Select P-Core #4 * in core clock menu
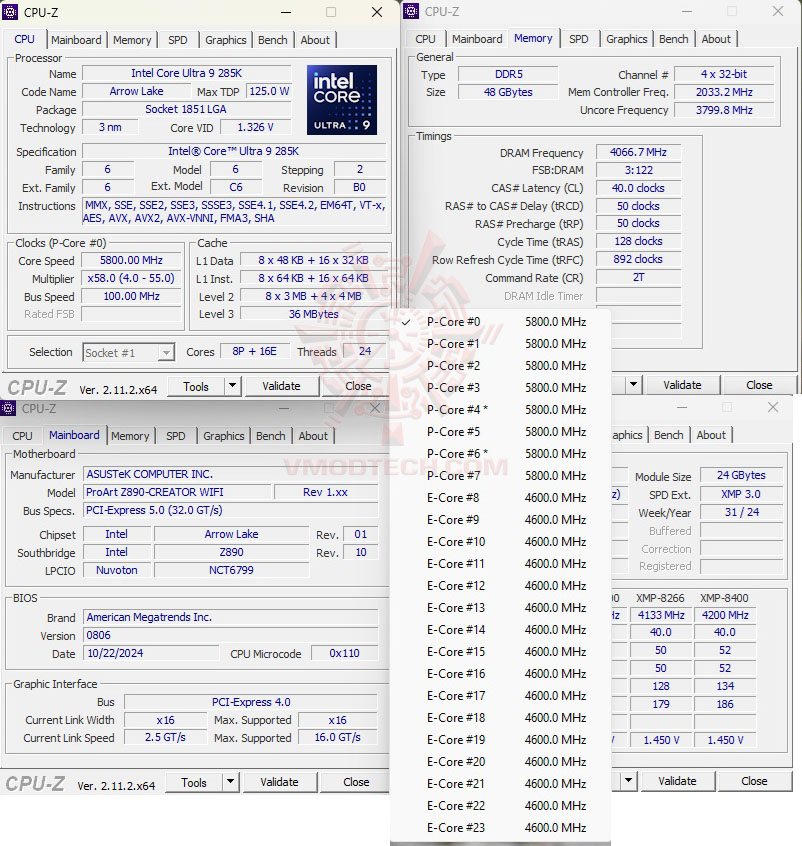Screen dimensions: 802x846 tap(500, 410)
